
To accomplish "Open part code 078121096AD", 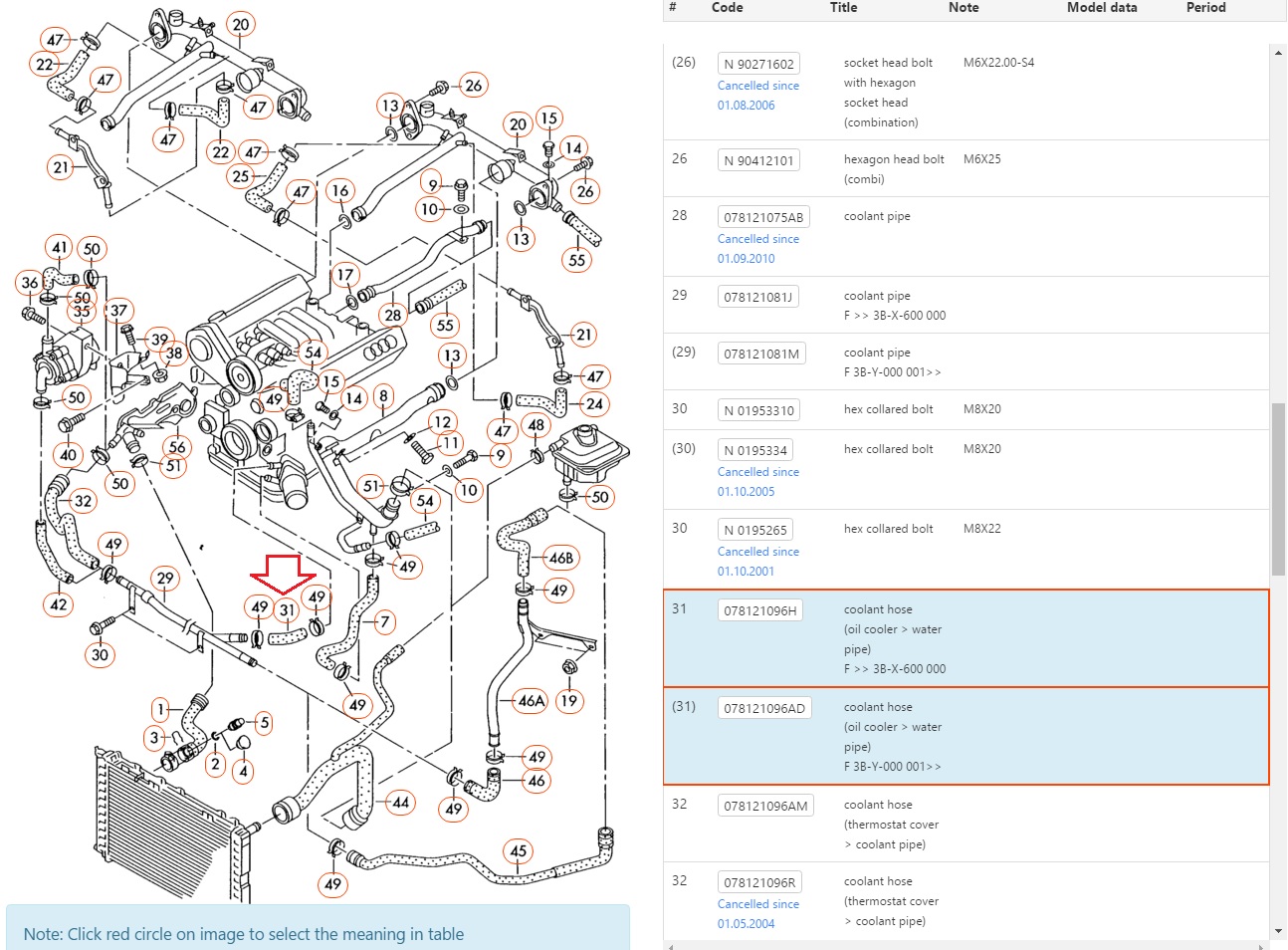I will [x=763, y=708].
